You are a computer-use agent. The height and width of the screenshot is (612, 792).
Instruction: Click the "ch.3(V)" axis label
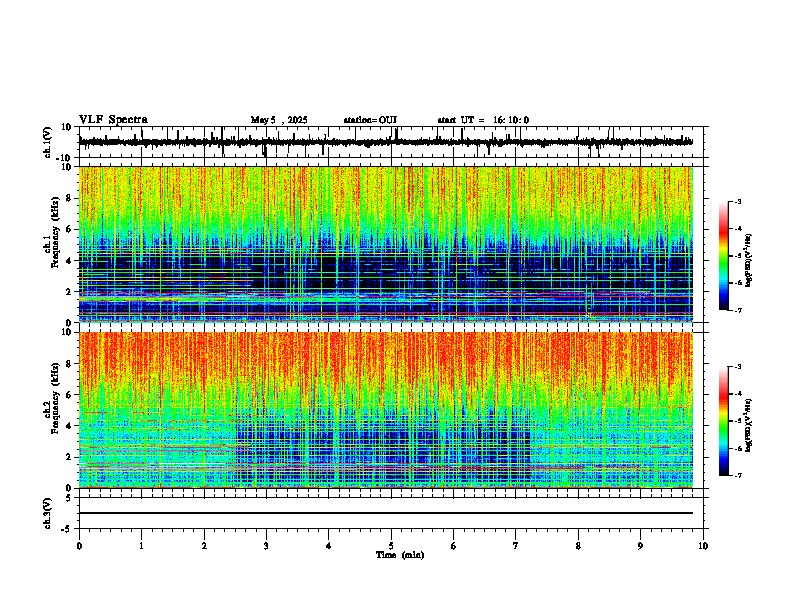coord(48,513)
